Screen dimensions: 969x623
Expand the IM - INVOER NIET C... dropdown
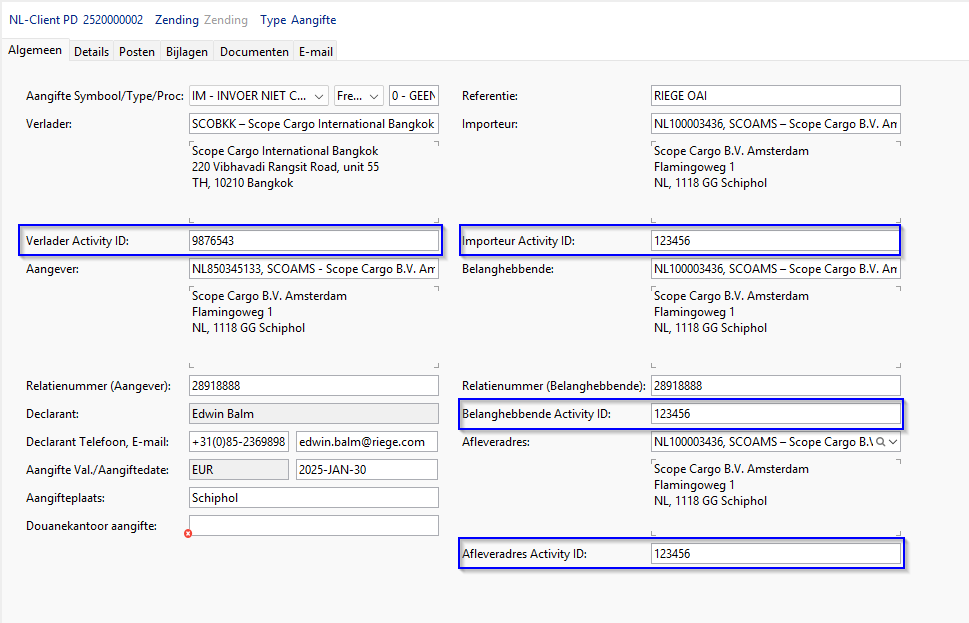point(319,96)
